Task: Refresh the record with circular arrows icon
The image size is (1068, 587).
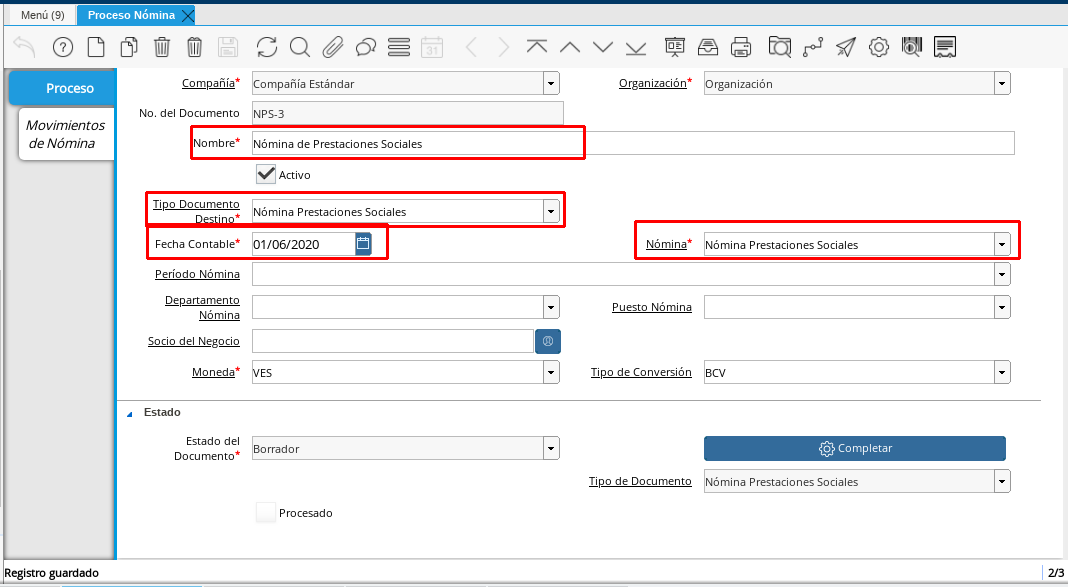Action: point(266,47)
